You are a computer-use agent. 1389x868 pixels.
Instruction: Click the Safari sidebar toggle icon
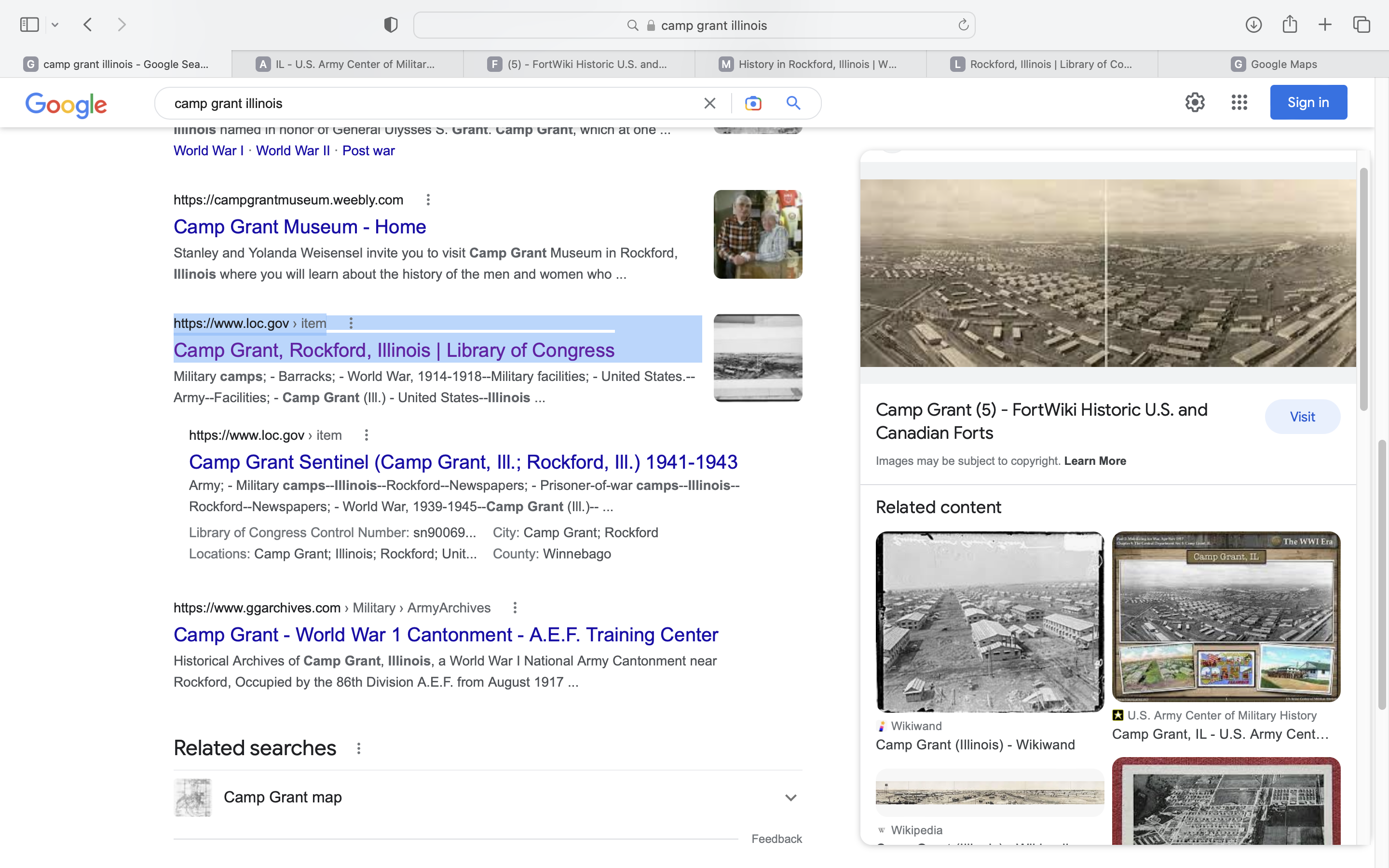(x=29, y=25)
